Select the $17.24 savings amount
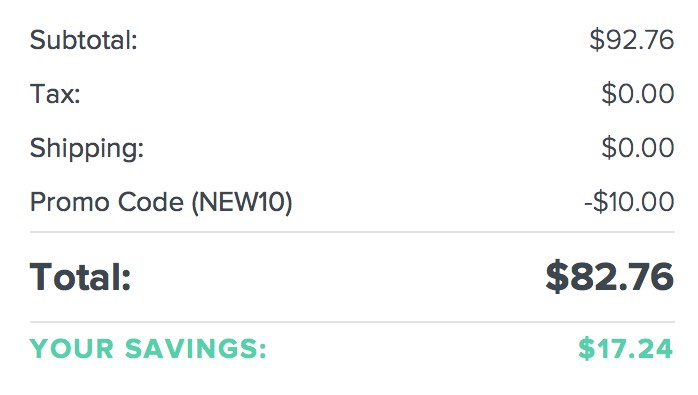Screen dimensions: 698x395 [x=625, y=348]
